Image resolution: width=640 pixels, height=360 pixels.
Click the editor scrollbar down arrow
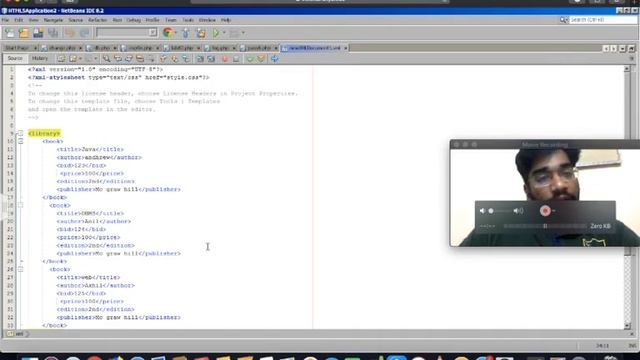pyautogui.click(x=627, y=326)
